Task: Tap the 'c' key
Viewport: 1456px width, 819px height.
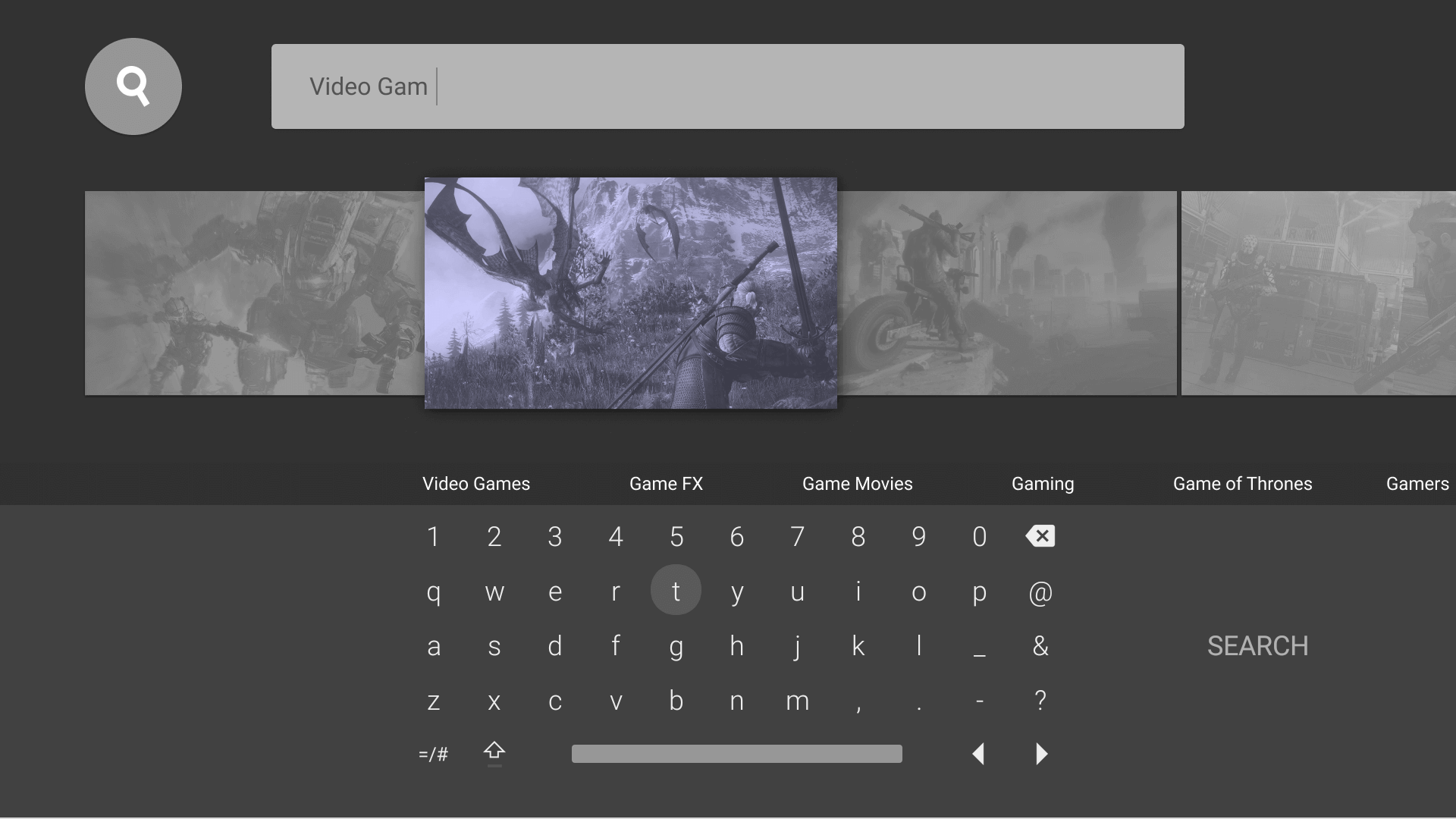Action: tap(555, 701)
